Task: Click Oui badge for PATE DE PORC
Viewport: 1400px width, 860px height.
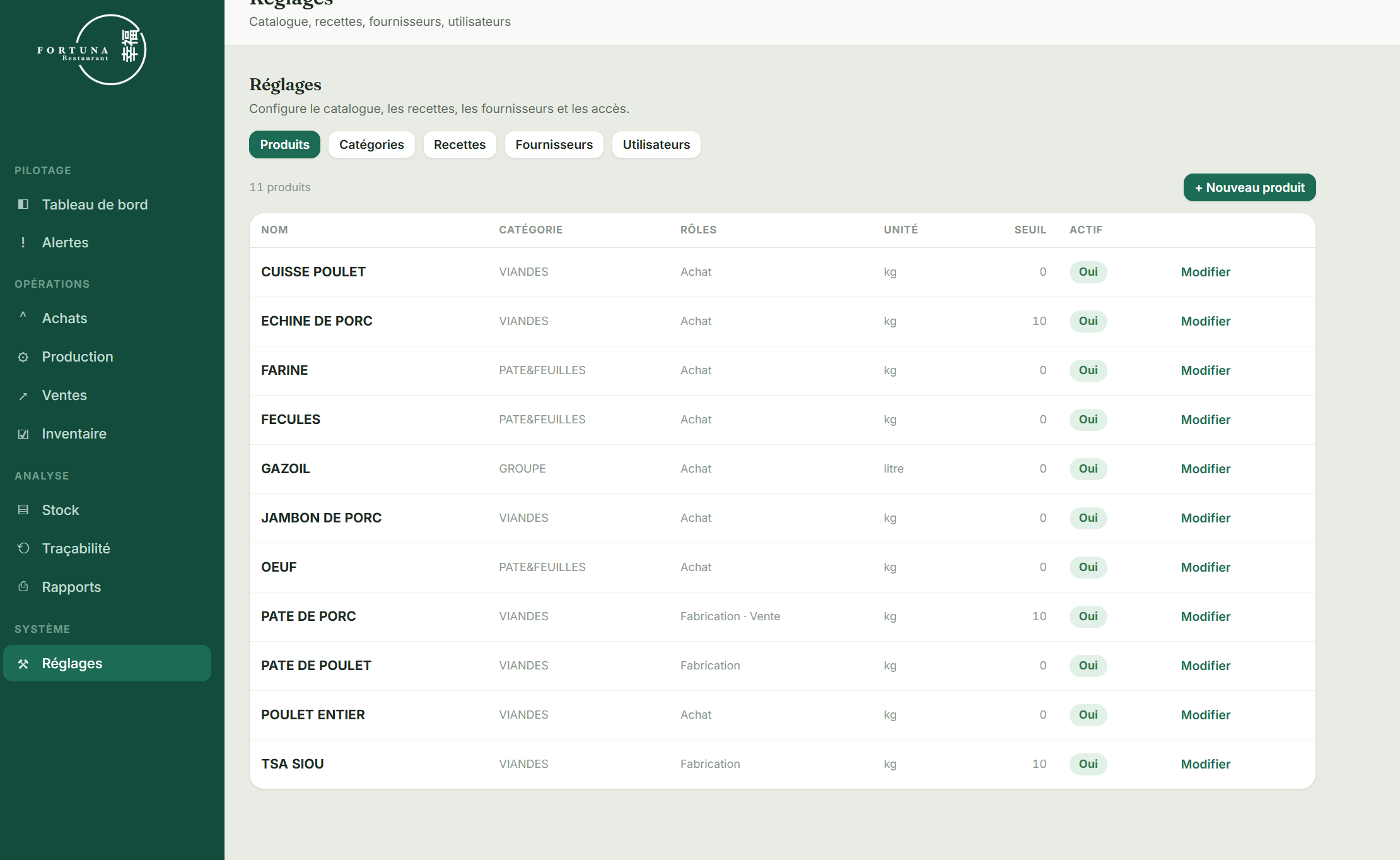Action: 1088,616
